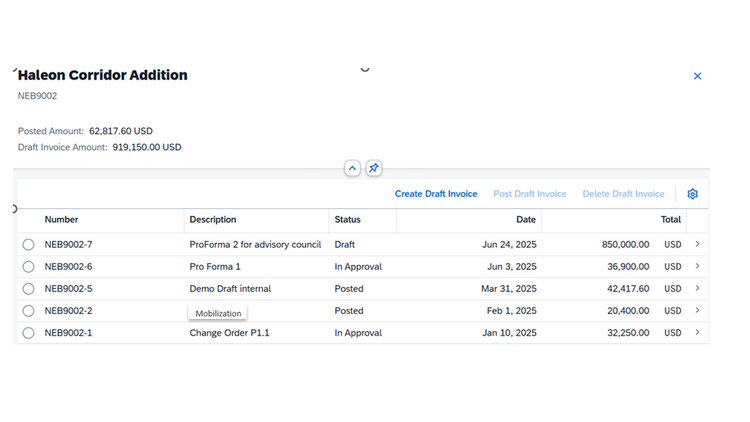Click the Mobilization tooltip text
This screenshot has width=750, height=422.
point(218,313)
